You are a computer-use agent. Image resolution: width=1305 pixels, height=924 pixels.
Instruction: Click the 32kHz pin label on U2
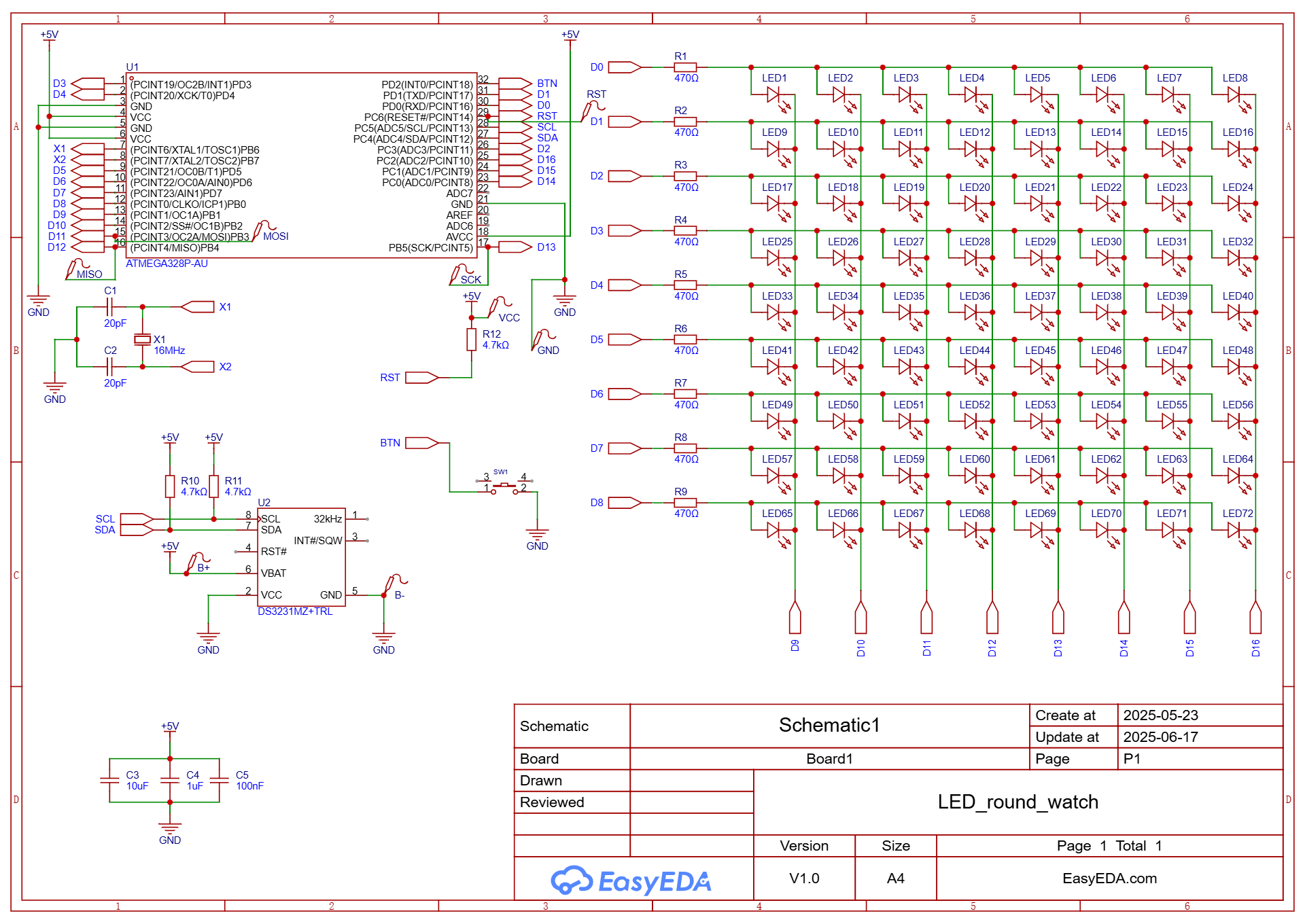click(x=328, y=519)
